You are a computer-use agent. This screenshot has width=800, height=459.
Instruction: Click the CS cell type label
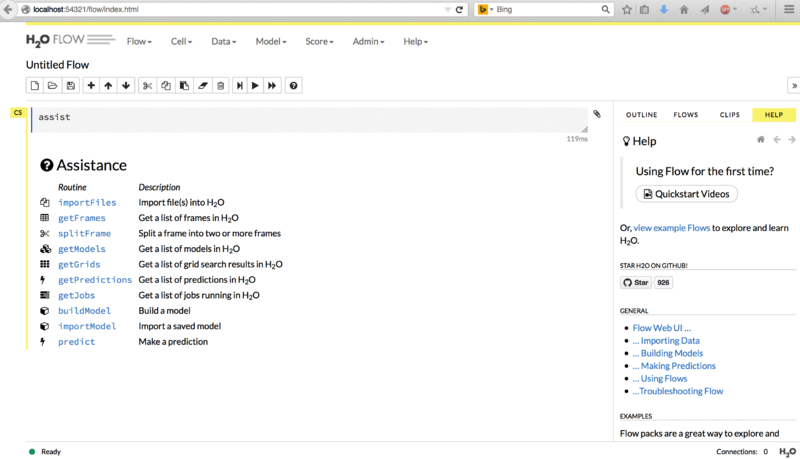pyautogui.click(x=18, y=113)
